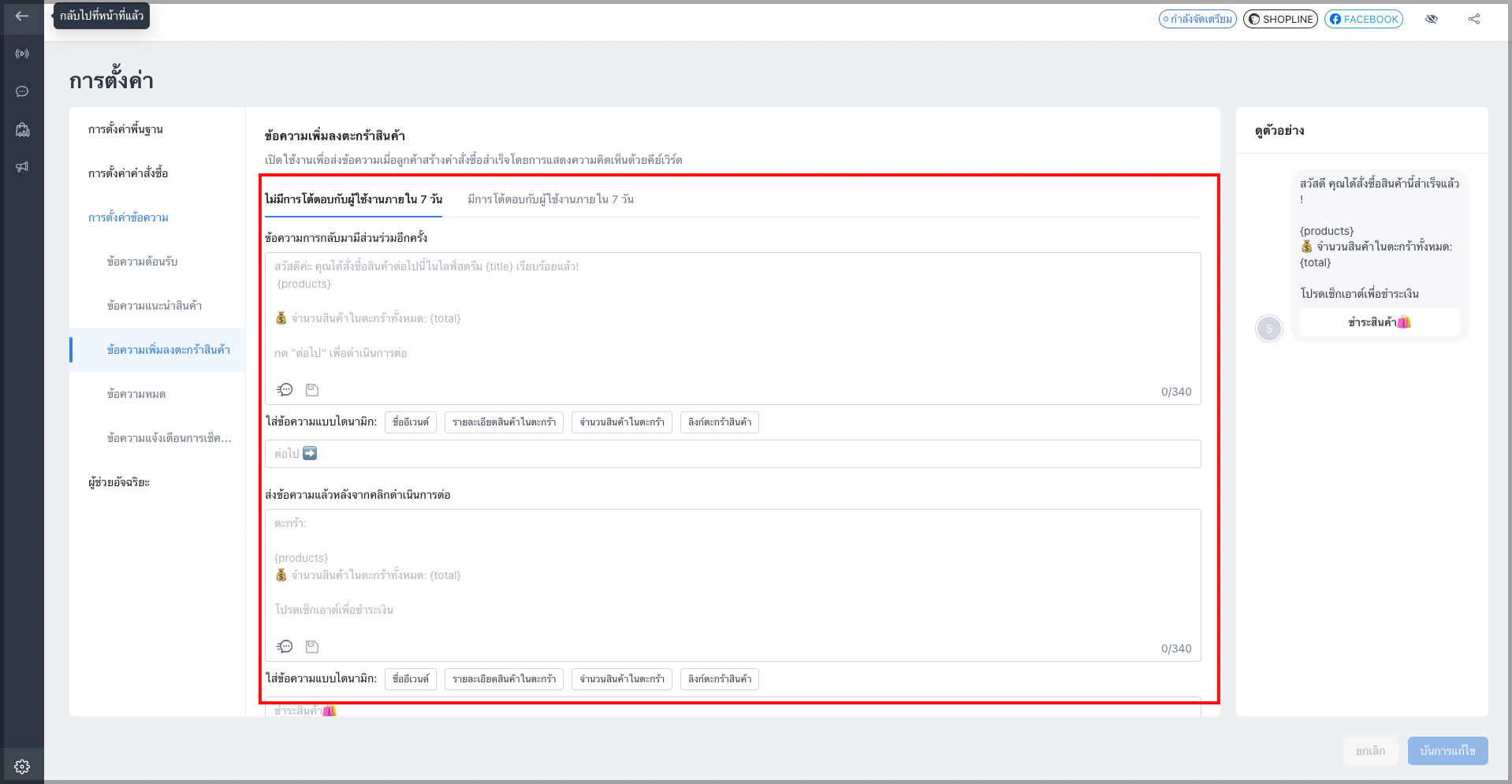This screenshot has height=784, width=1512.
Task: Click the quick reply icon in first message box
Action: click(x=285, y=390)
